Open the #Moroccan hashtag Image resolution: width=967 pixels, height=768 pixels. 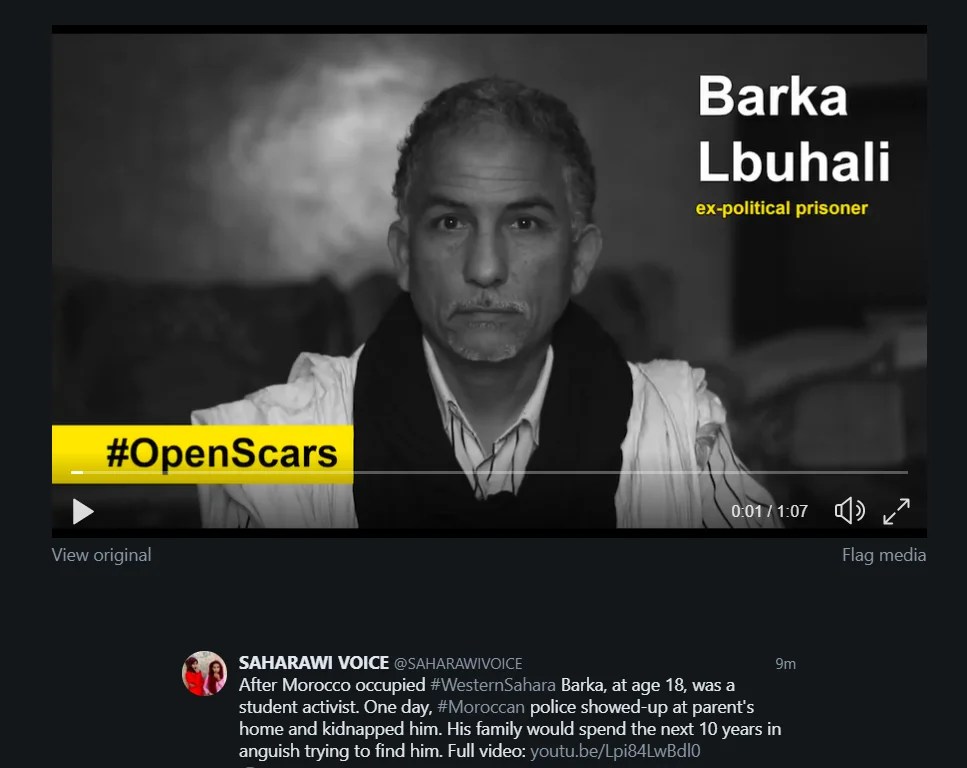tap(481, 707)
